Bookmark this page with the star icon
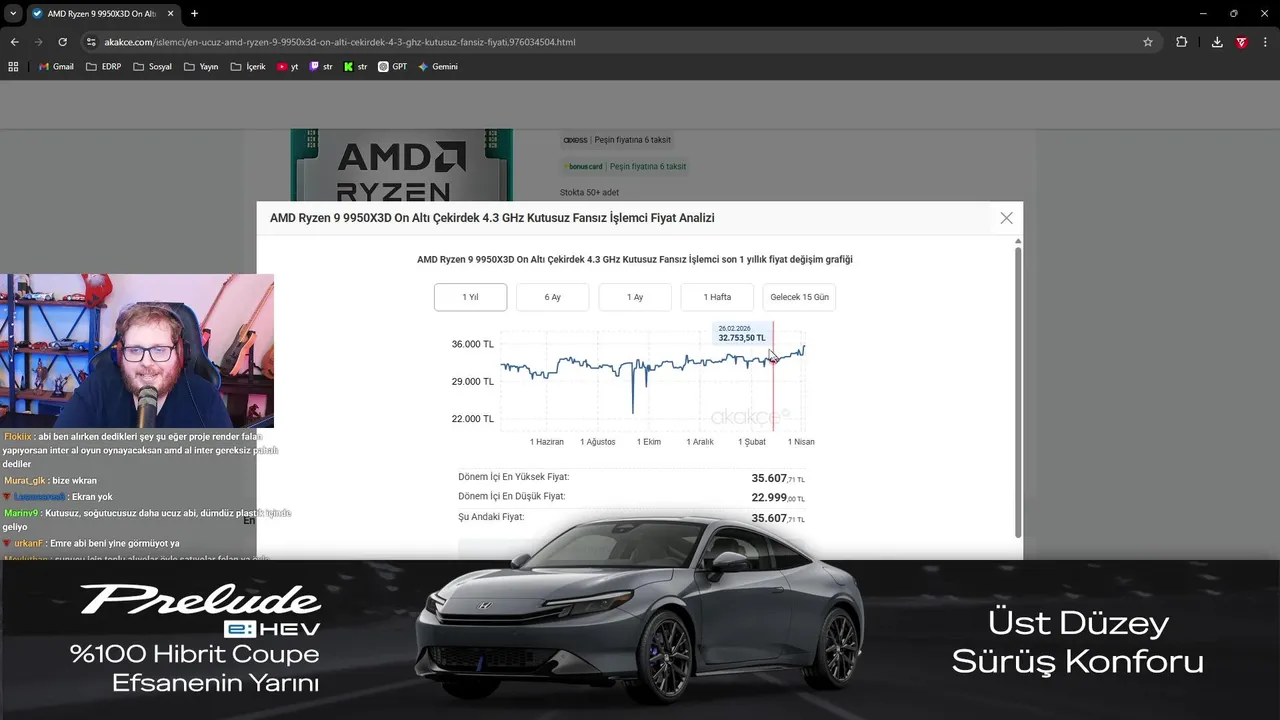1280x720 pixels. [x=1148, y=42]
